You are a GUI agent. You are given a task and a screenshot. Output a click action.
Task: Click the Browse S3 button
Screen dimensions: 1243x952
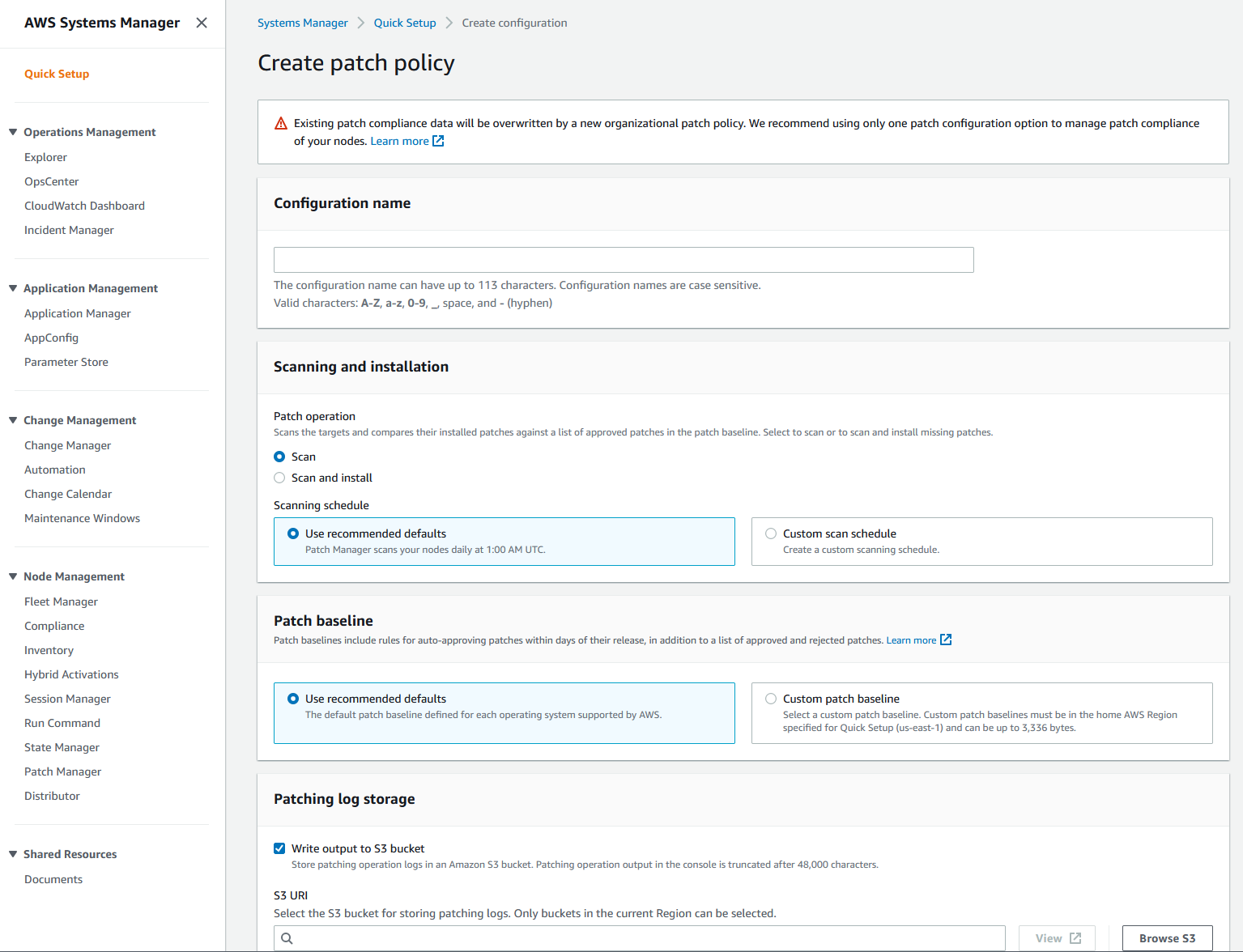1167,938
